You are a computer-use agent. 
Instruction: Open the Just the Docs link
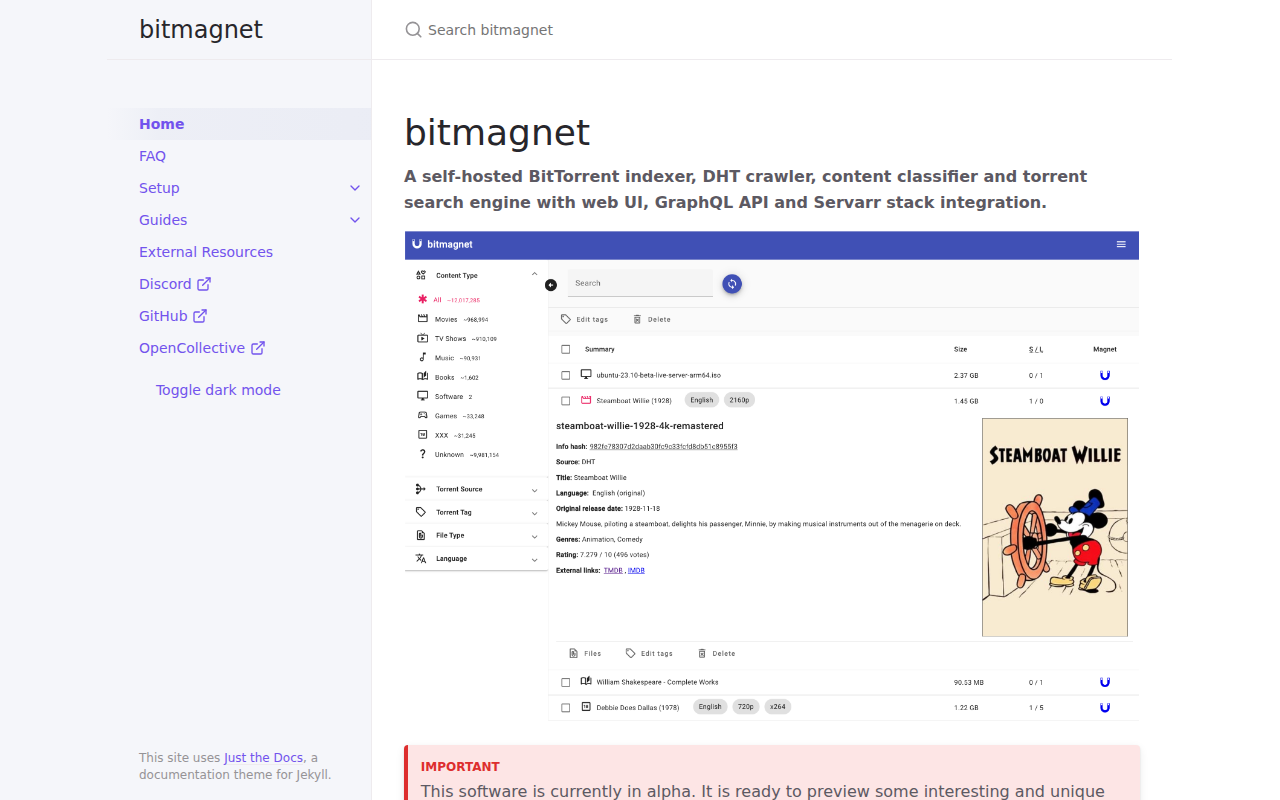click(264, 758)
